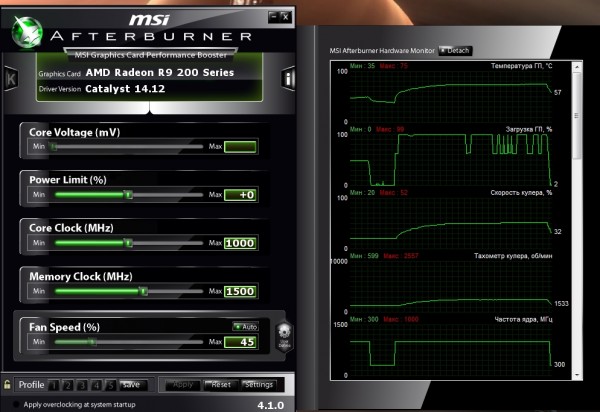Click the cooler tachometer RPM graph
Screen dimensions: 600x412
point(450,286)
